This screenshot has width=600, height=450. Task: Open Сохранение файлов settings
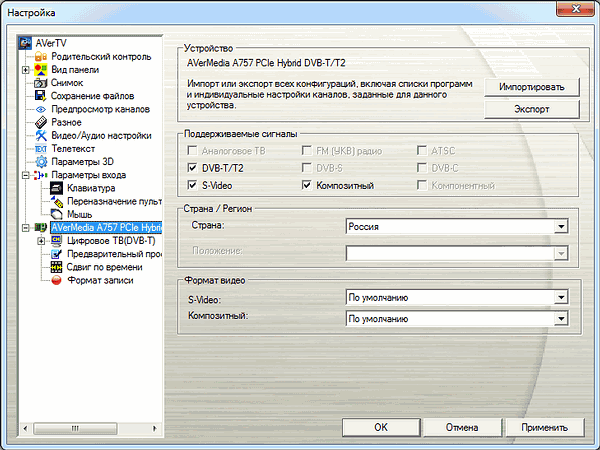(92, 96)
